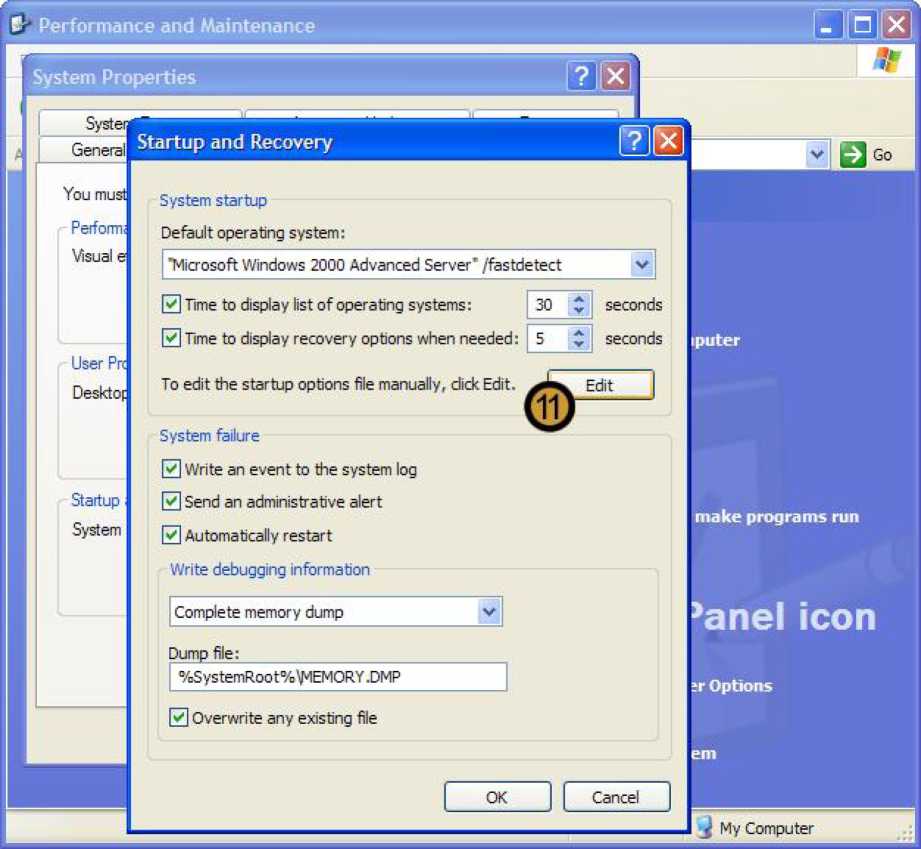Click the recovery options seconds field
921x849 pixels.
[x=547, y=338]
